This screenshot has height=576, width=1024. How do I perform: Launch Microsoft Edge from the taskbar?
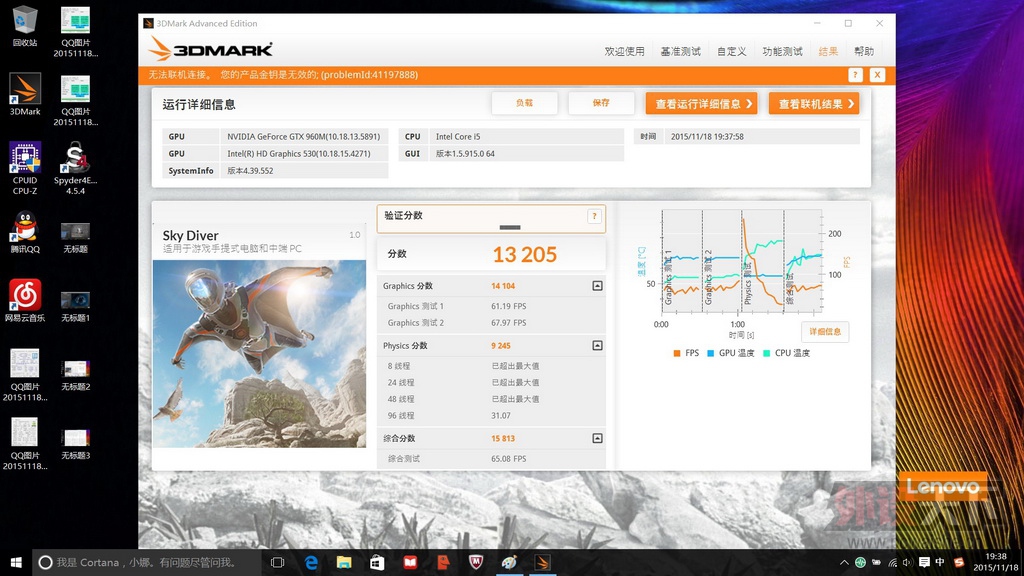click(311, 562)
